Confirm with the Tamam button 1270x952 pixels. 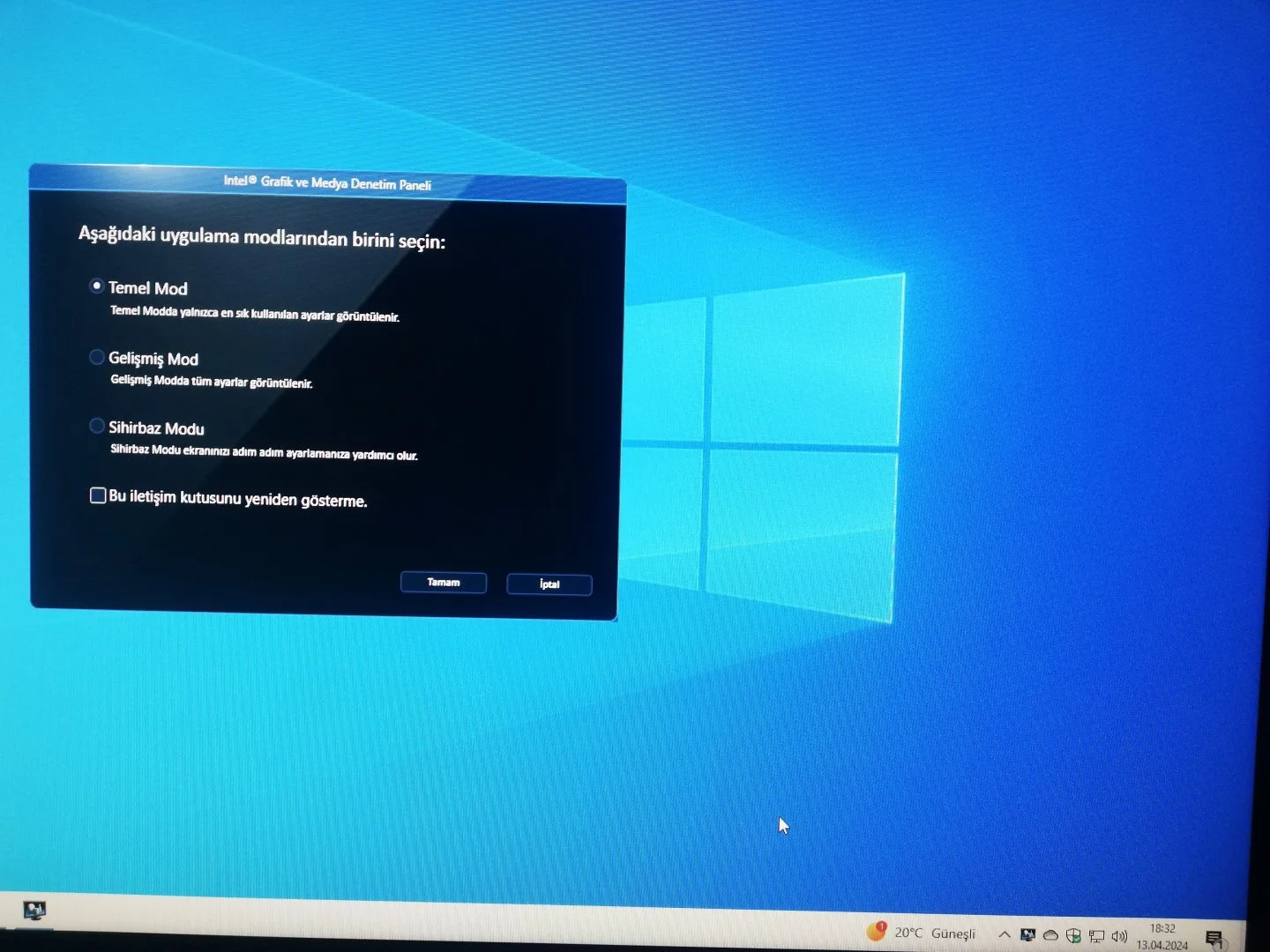click(x=444, y=583)
